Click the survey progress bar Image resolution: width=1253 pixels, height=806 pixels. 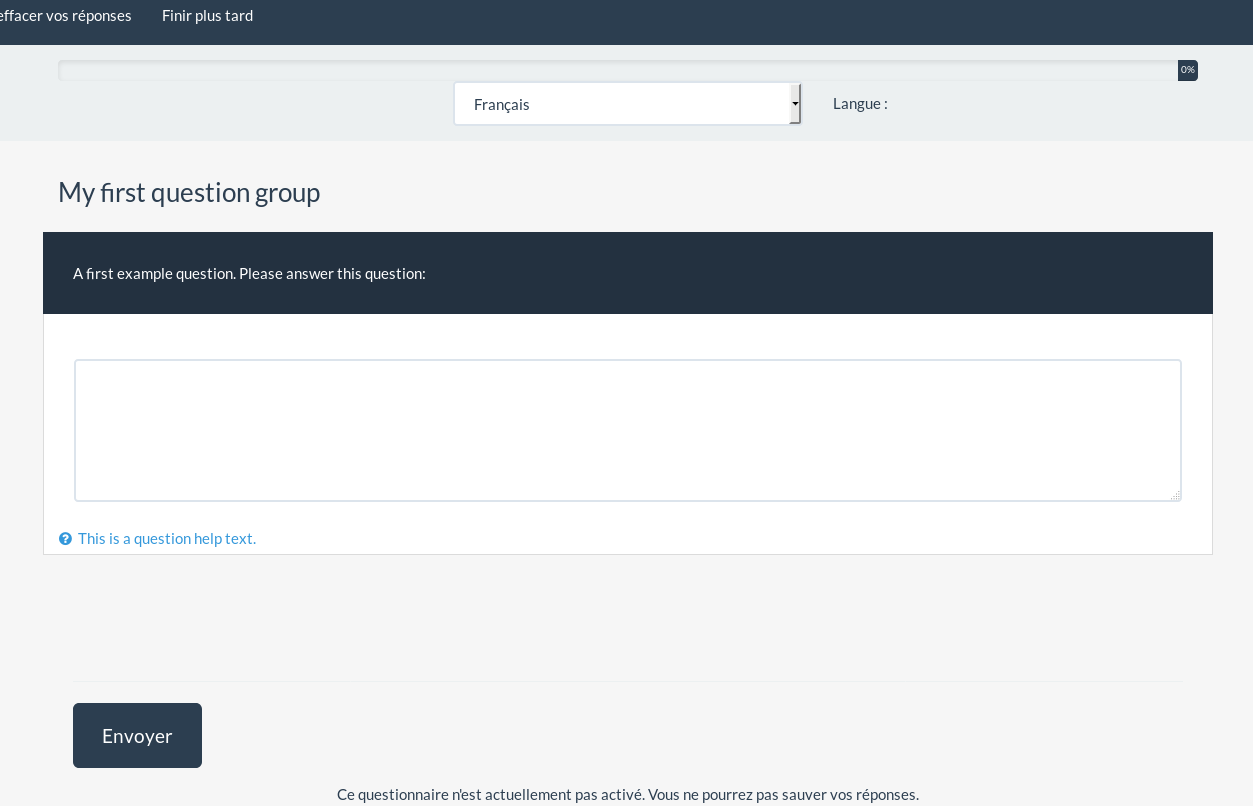pos(600,70)
